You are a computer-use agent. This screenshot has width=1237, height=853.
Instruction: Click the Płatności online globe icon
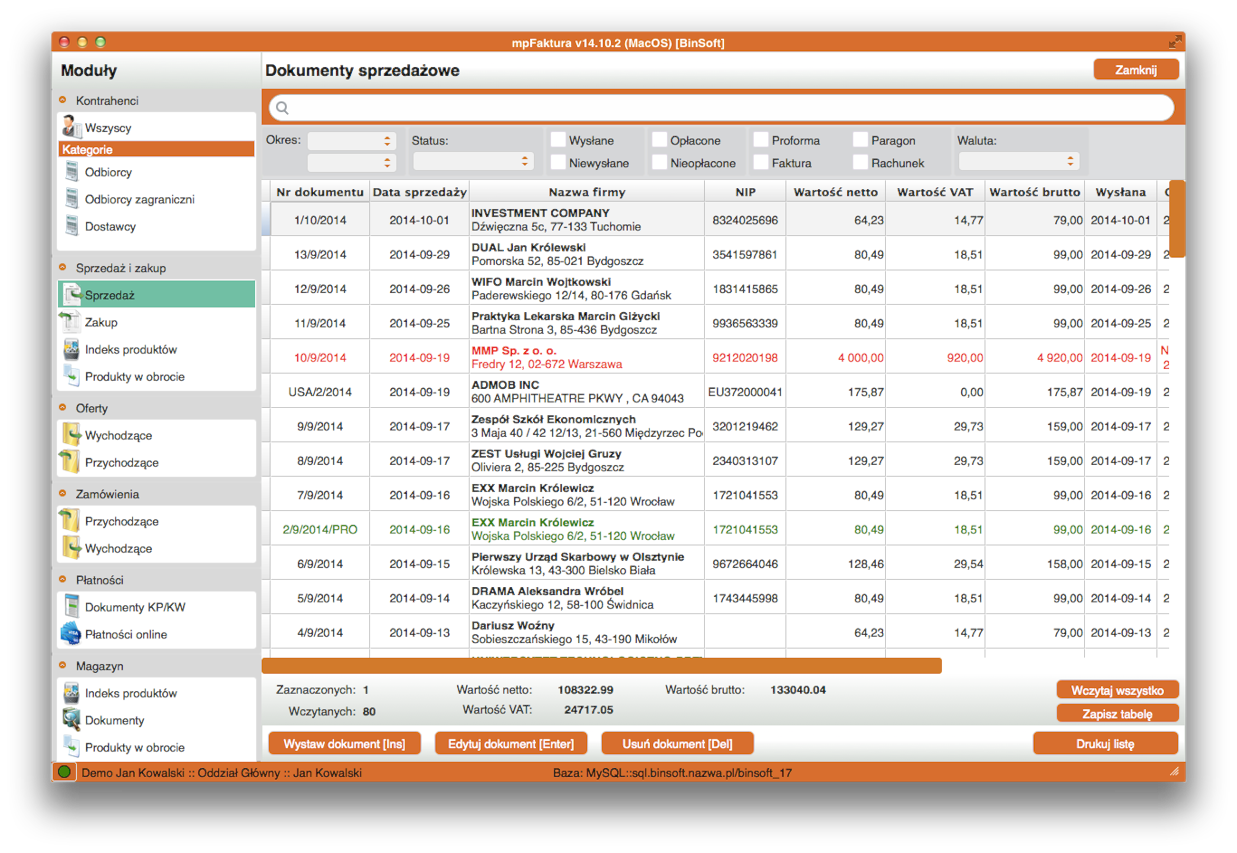(70, 634)
